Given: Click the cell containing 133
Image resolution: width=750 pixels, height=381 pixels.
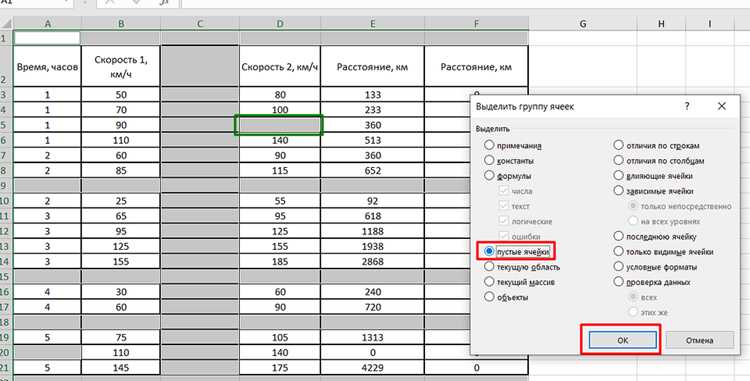Looking at the screenshot, I should (372, 95).
